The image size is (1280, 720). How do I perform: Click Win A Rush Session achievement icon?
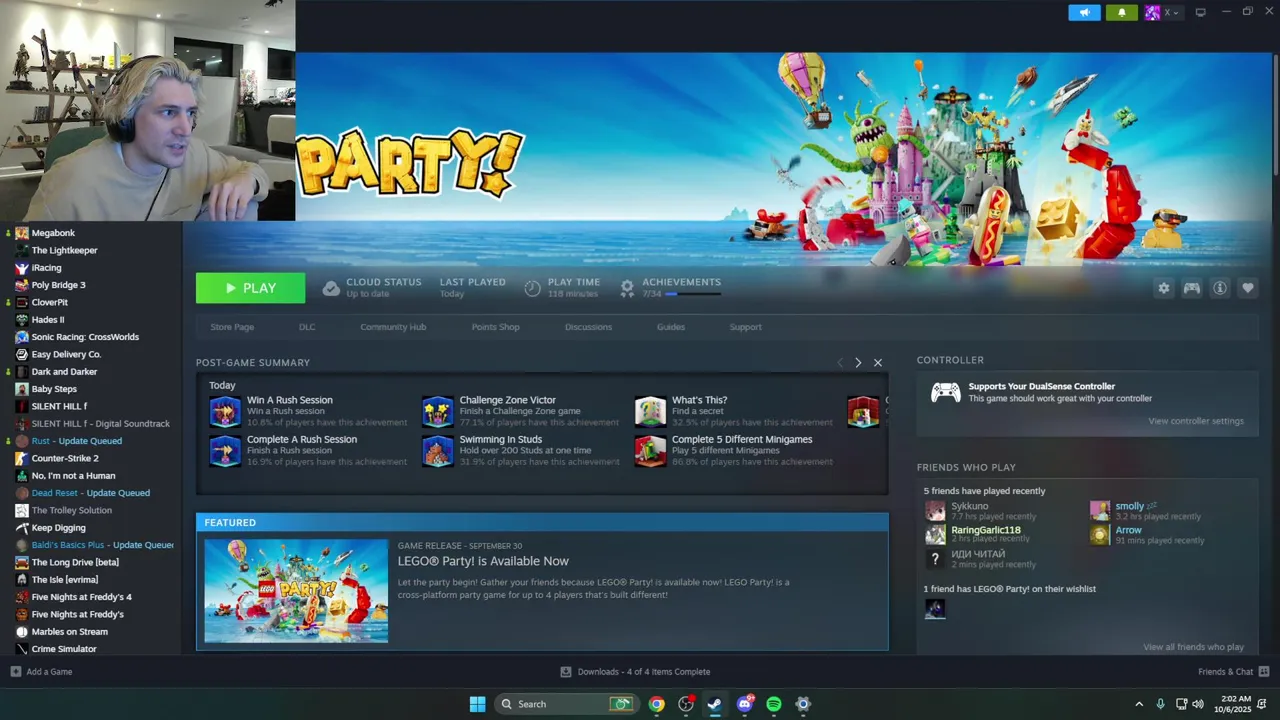coord(225,411)
